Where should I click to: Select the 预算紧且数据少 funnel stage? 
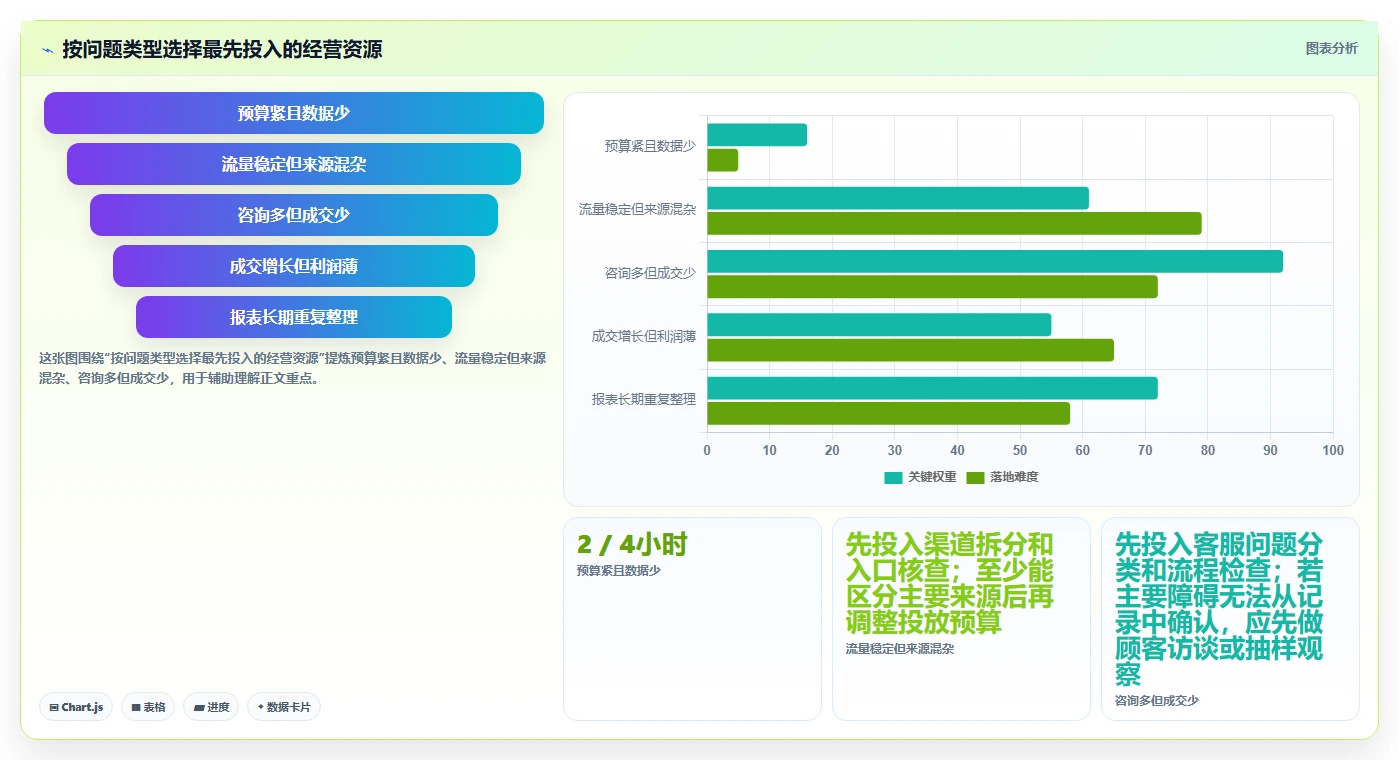pos(294,113)
